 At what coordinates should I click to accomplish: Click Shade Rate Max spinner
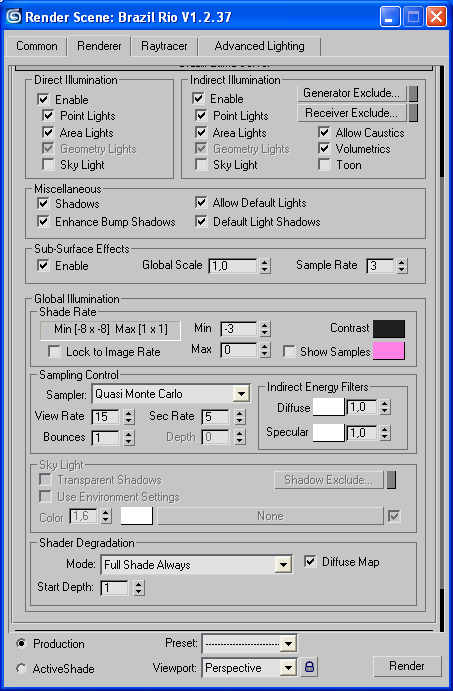[x=264, y=351]
